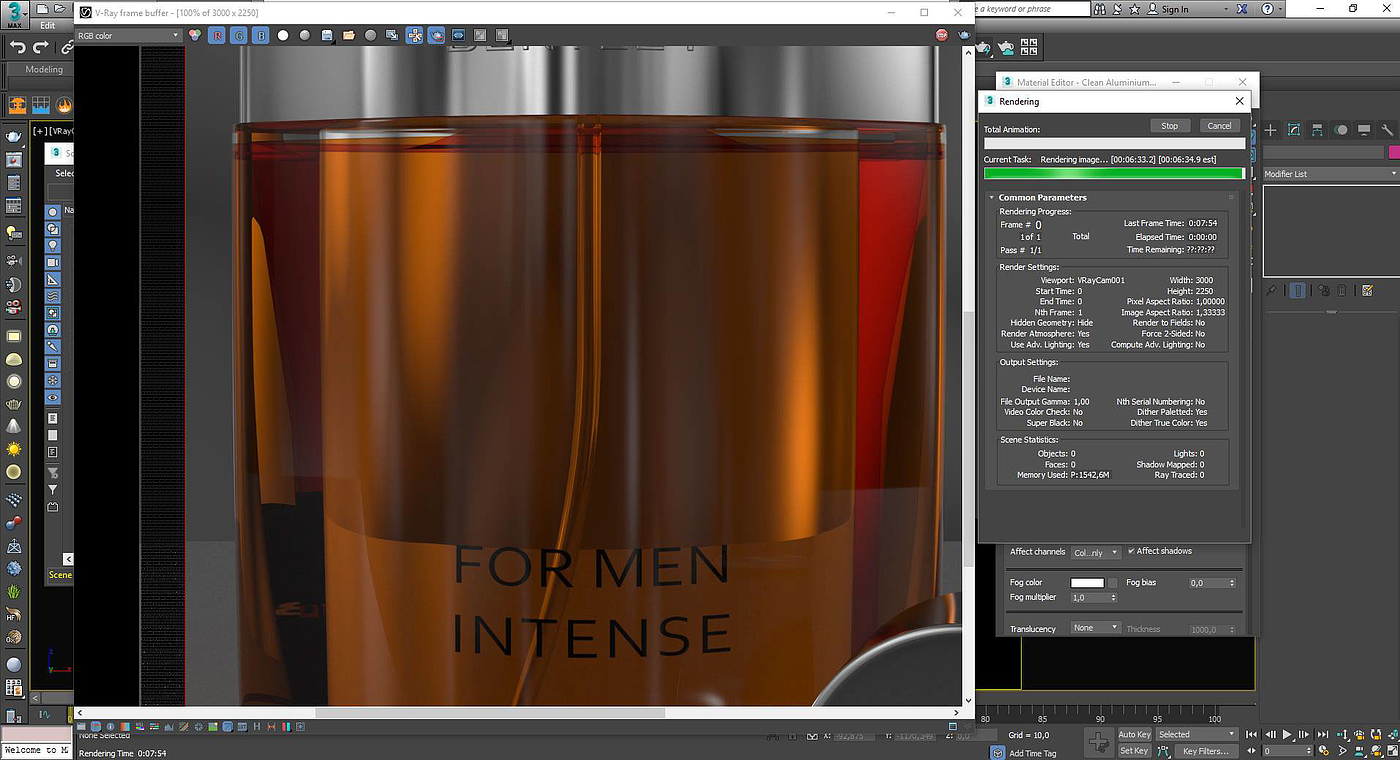Open the RGB color channel dropdown
1400x760 pixels.
127,35
